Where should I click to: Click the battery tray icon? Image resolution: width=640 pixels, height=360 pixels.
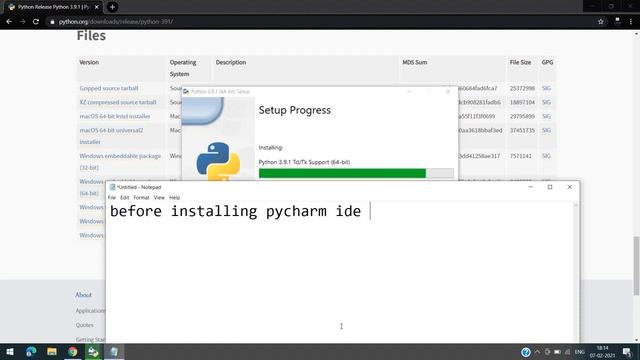tap(557, 352)
